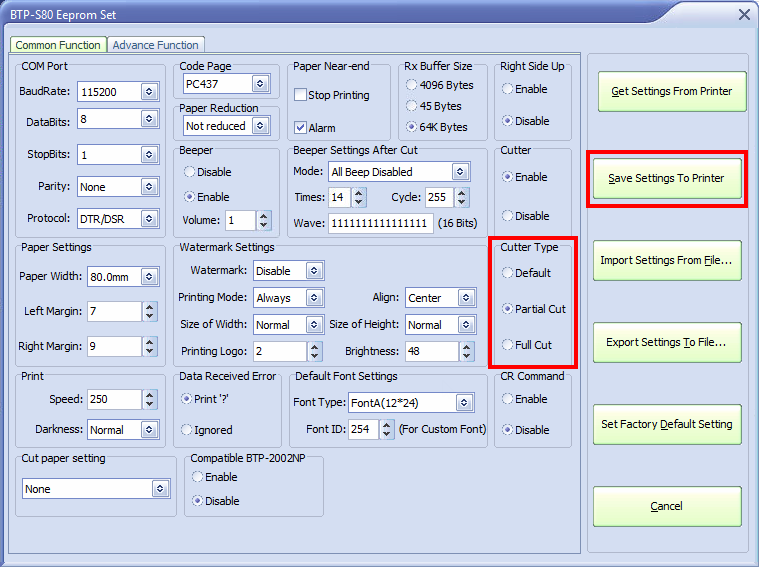The image size is (759, 567).
Task: Switch to the Advance Function tab
Action: (155, 45)
